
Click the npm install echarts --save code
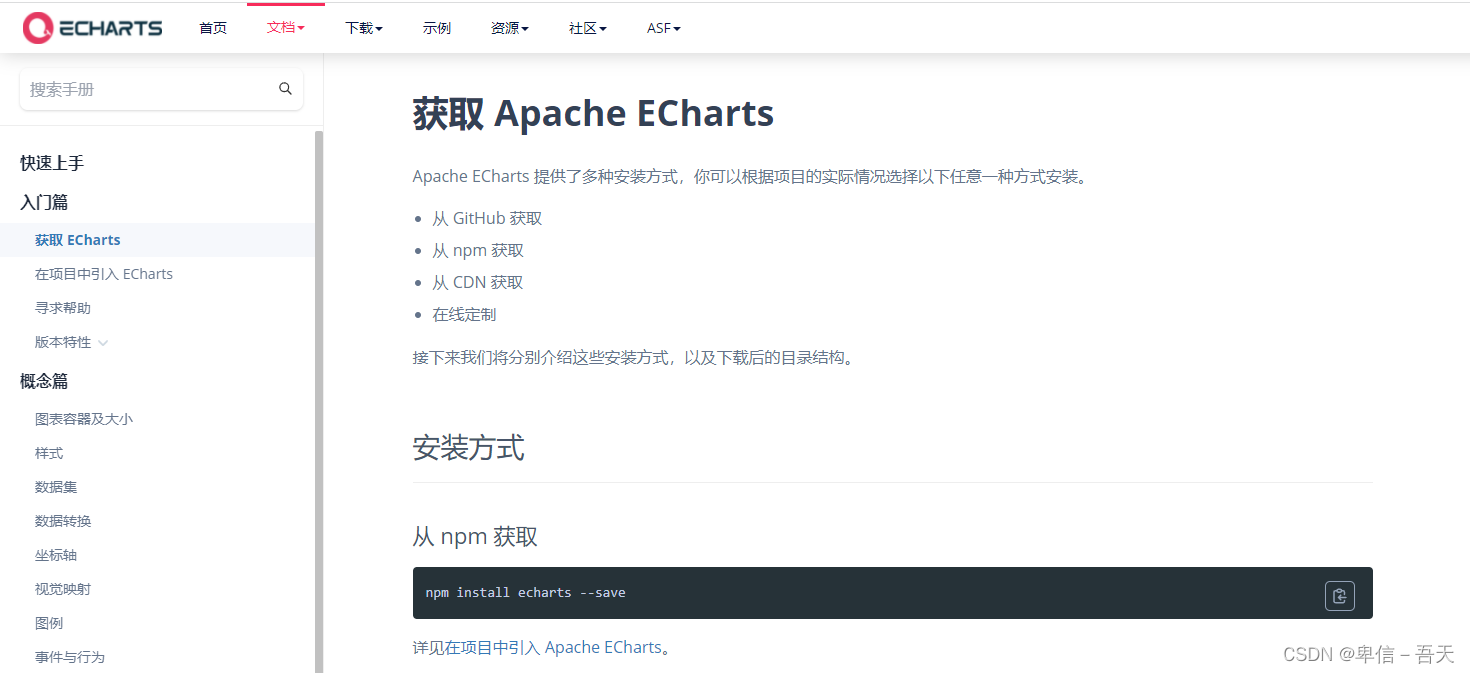pyautogui.click(x=525, y=593)
